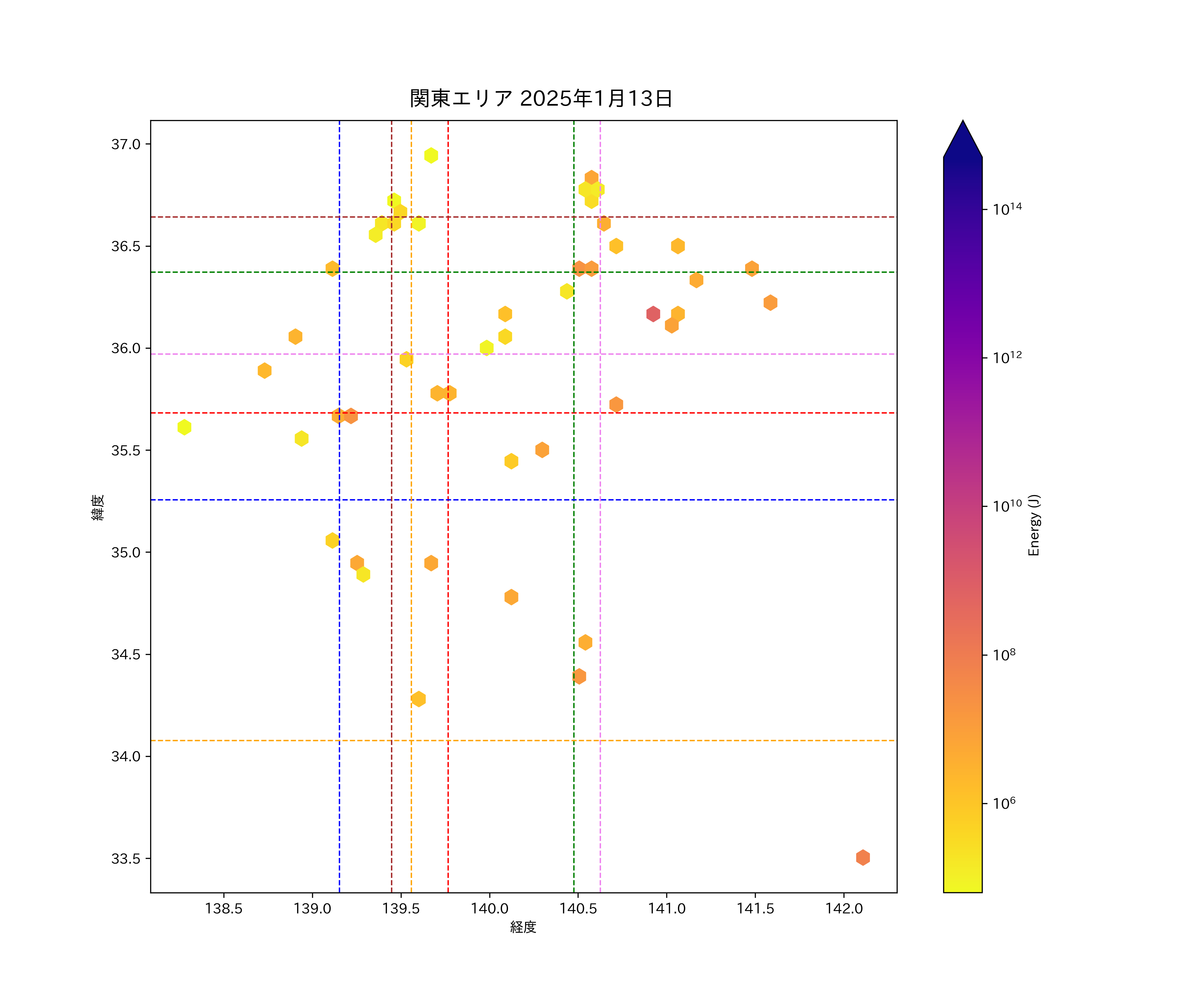
Task: Click the 138.5 x-axis tick label
Action: click(224, 908)
